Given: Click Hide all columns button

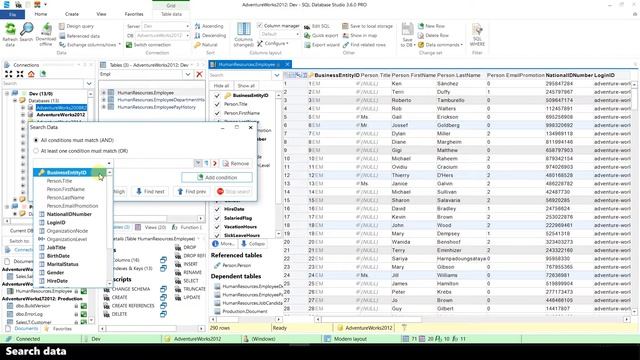Looking at the screenshot, I should (x=222, y=86).
